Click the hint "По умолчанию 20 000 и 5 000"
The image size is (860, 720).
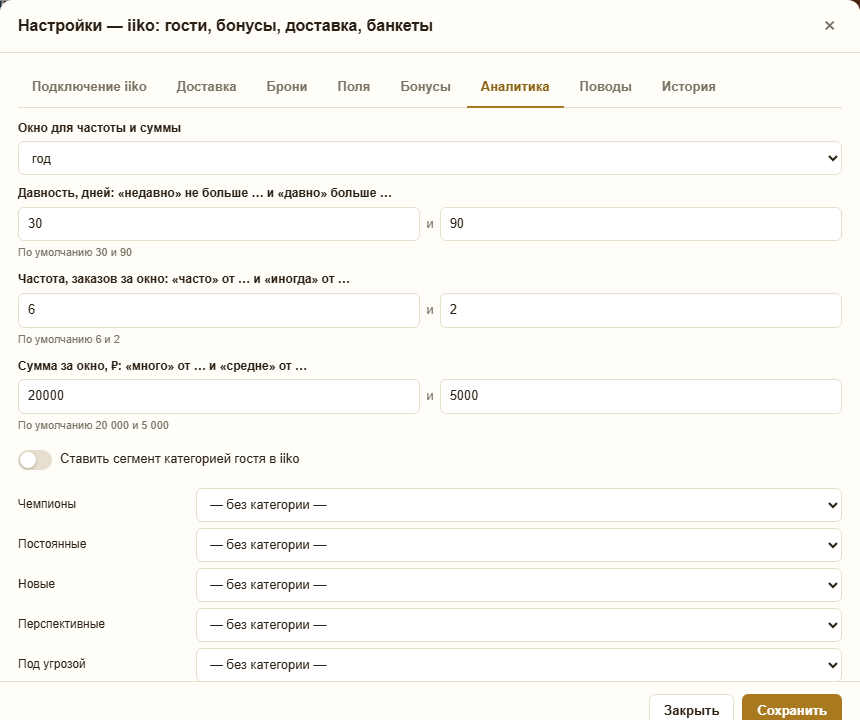(93, 426)
